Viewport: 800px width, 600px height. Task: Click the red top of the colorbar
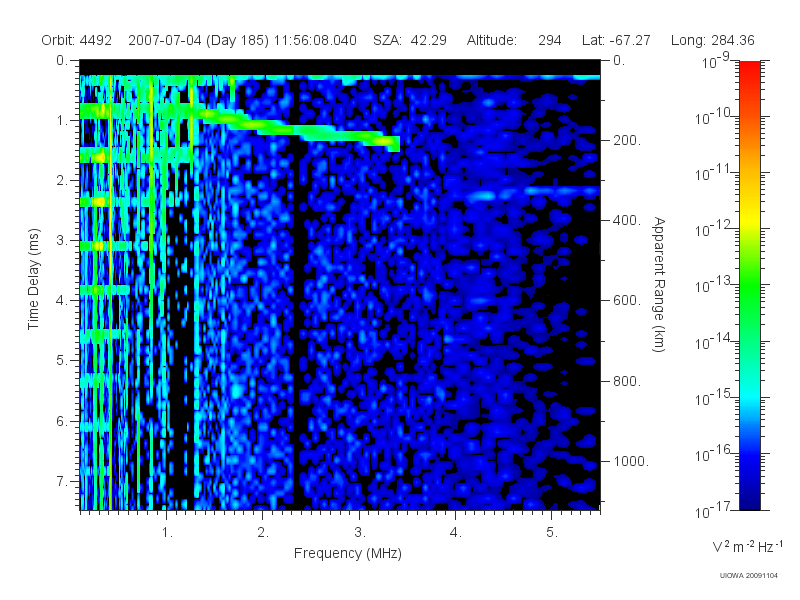click(749, 71)
